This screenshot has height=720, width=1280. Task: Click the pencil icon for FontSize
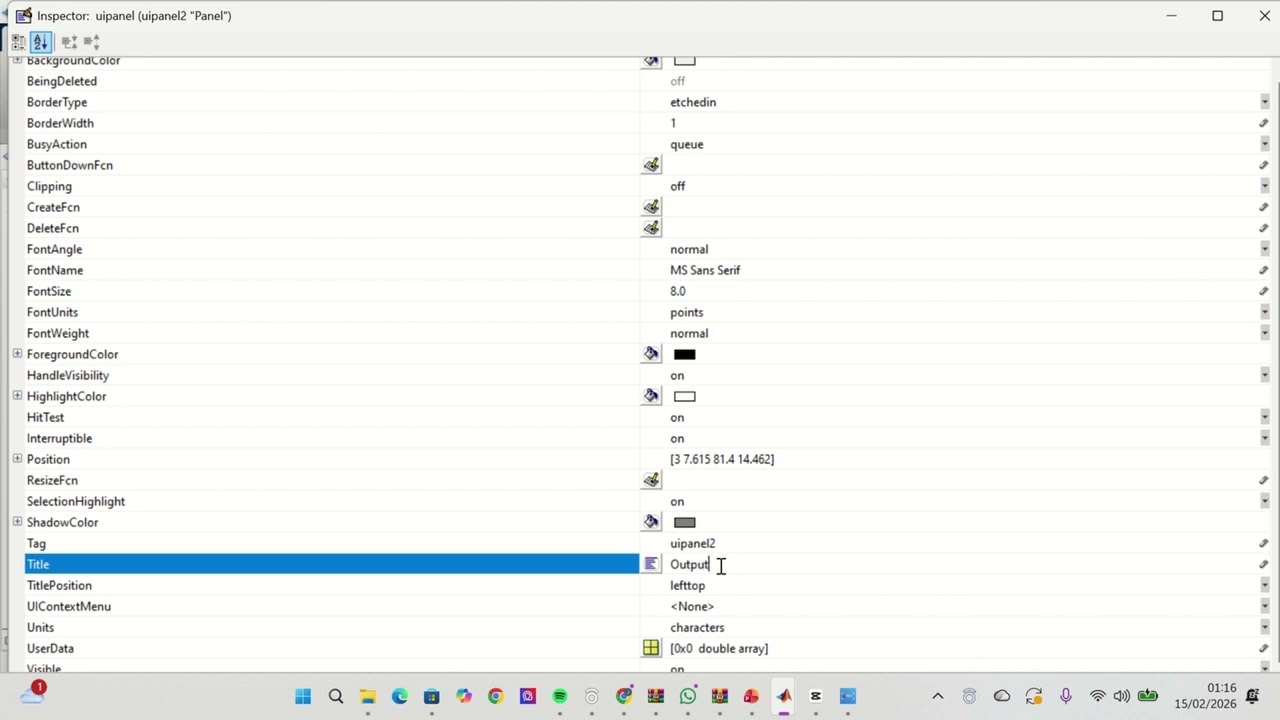point(1264,291)
